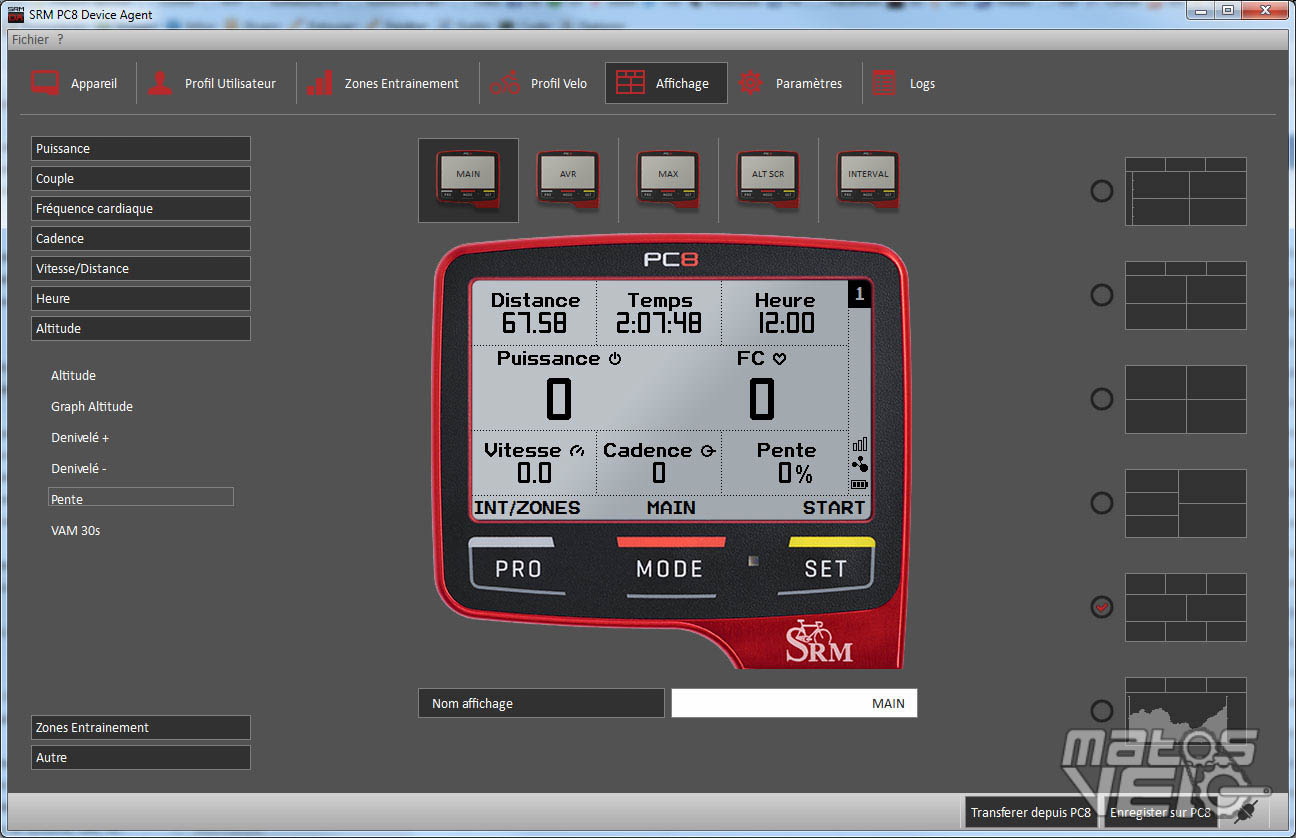The height and width of the screenshot is (838, 1296).
Task: Click the battery icon on PC8 screen
Action: point(859,485)
